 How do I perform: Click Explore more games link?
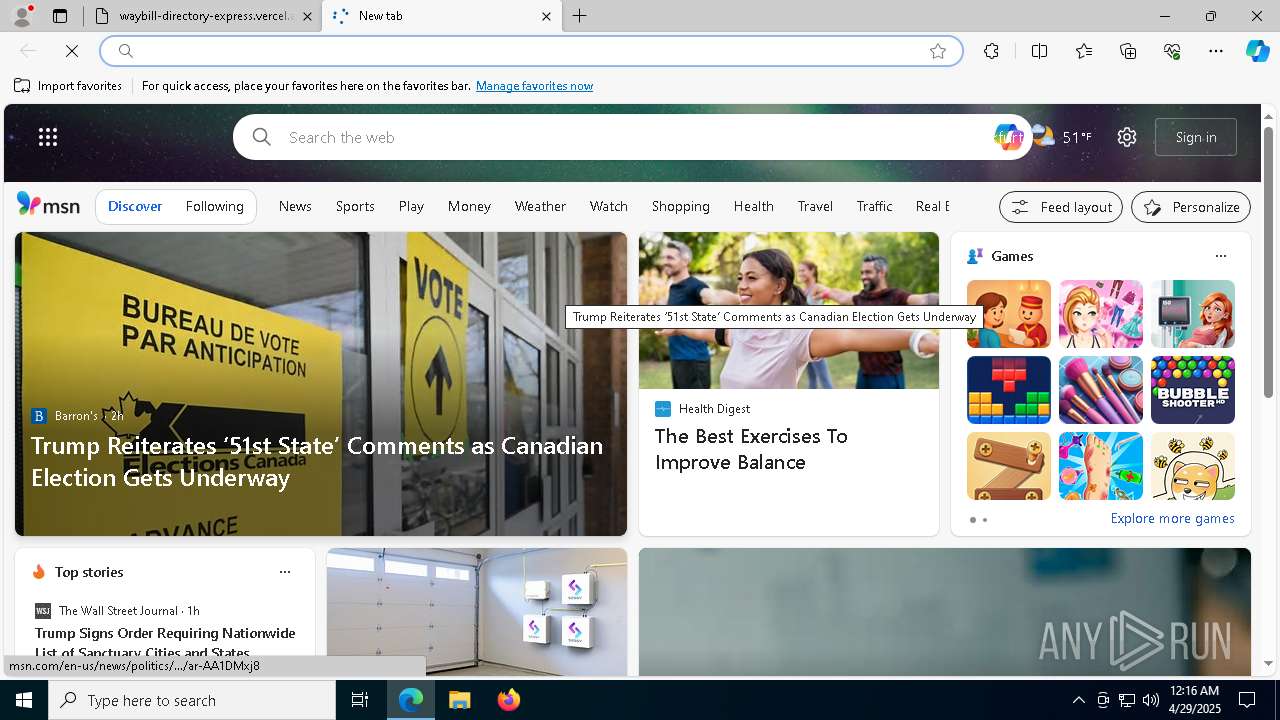click(1172, 519)
